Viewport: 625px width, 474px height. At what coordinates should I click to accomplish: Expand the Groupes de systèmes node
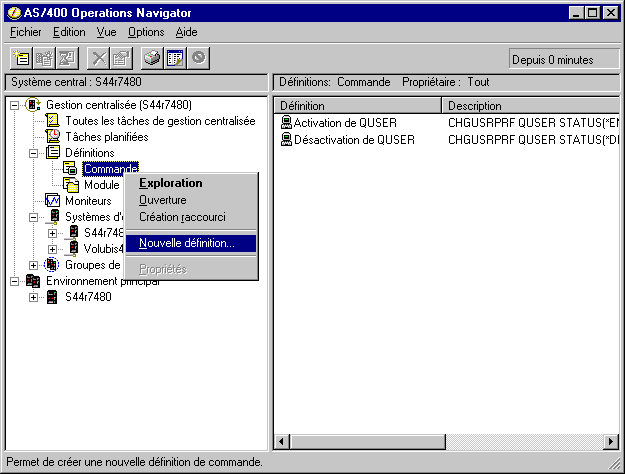[x=33, y=266]
